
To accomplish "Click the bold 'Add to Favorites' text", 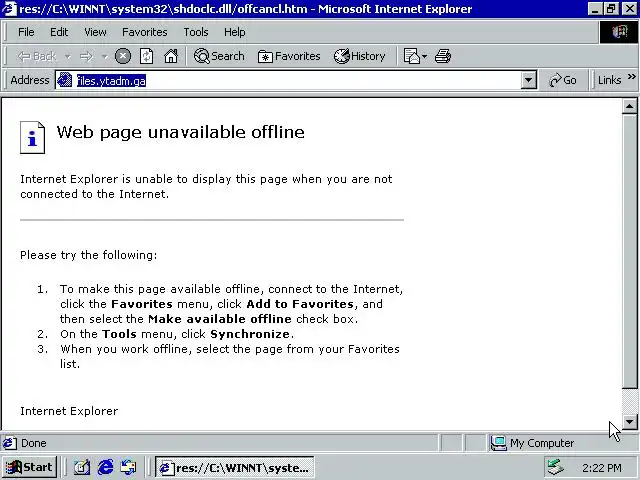I will [300, 304].
